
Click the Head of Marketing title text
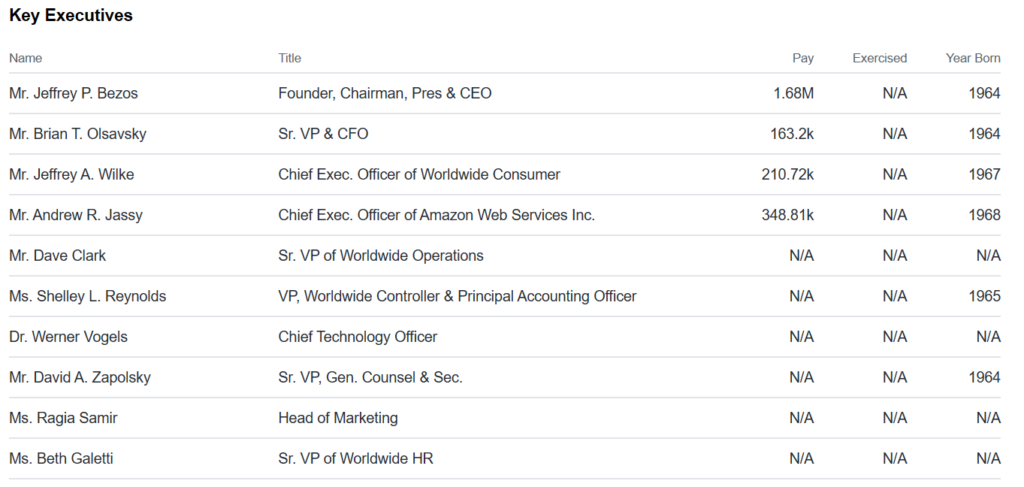point(338,418)
